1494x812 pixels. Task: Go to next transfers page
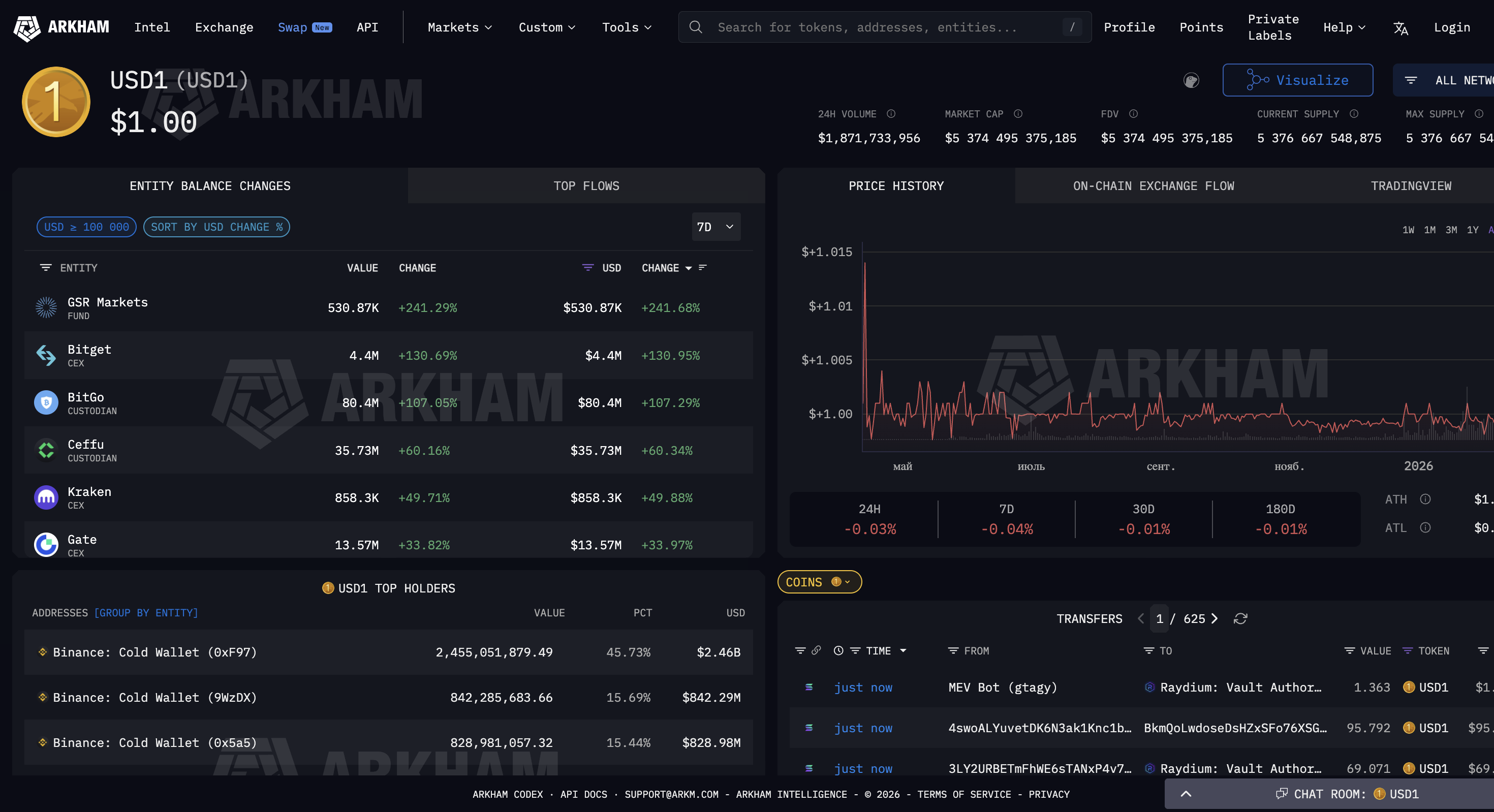point(1215,619)
